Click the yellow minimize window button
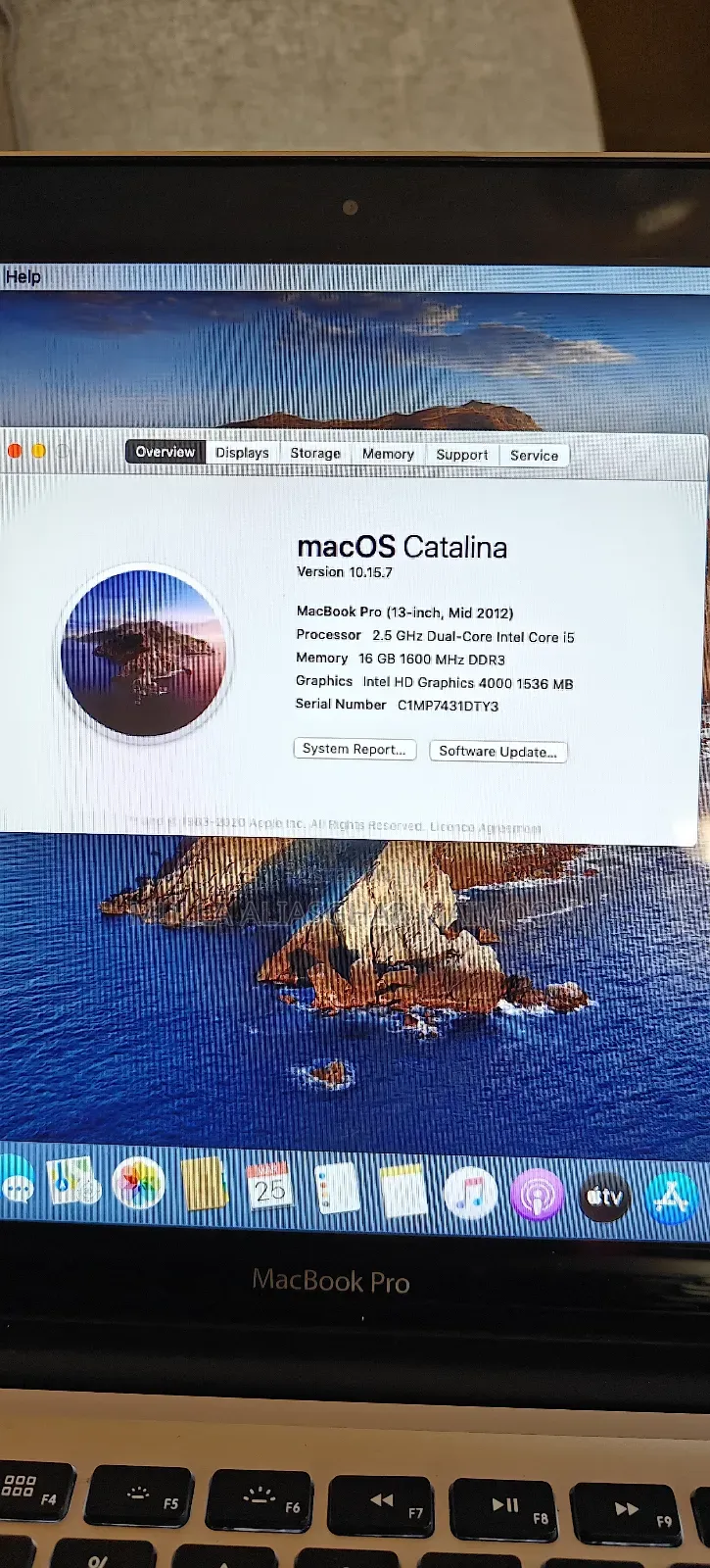710x1568 pixels. [39, 451]
